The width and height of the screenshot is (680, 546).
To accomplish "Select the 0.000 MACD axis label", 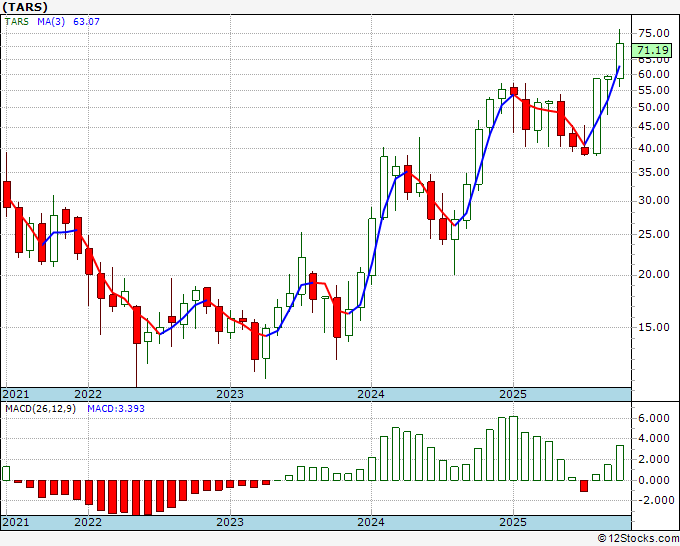I will coord(654,480).
